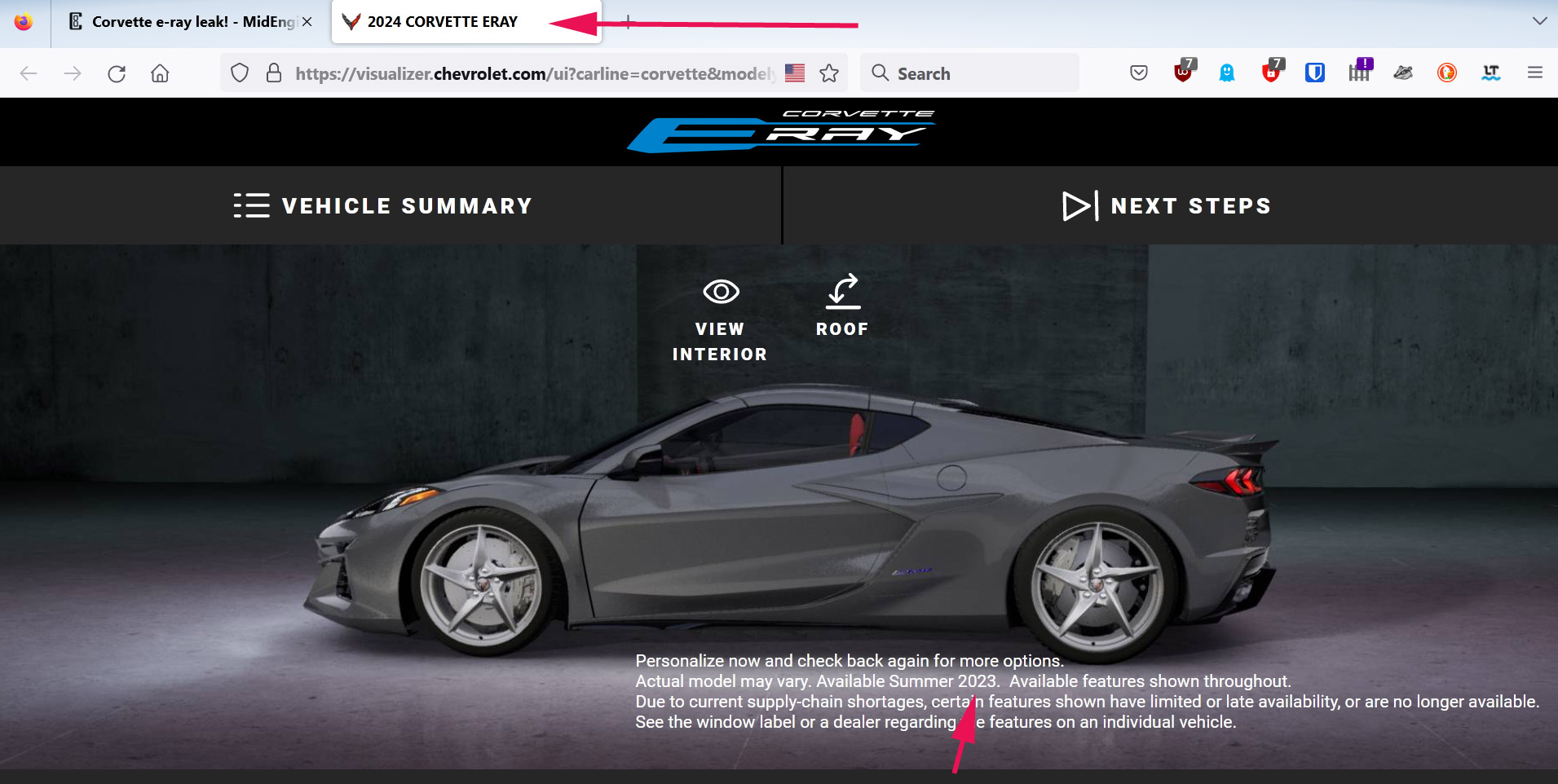Open the DuckDuckGo extension icon
This screenshot has height=784, width=1558.
(x=1446, y=73)
